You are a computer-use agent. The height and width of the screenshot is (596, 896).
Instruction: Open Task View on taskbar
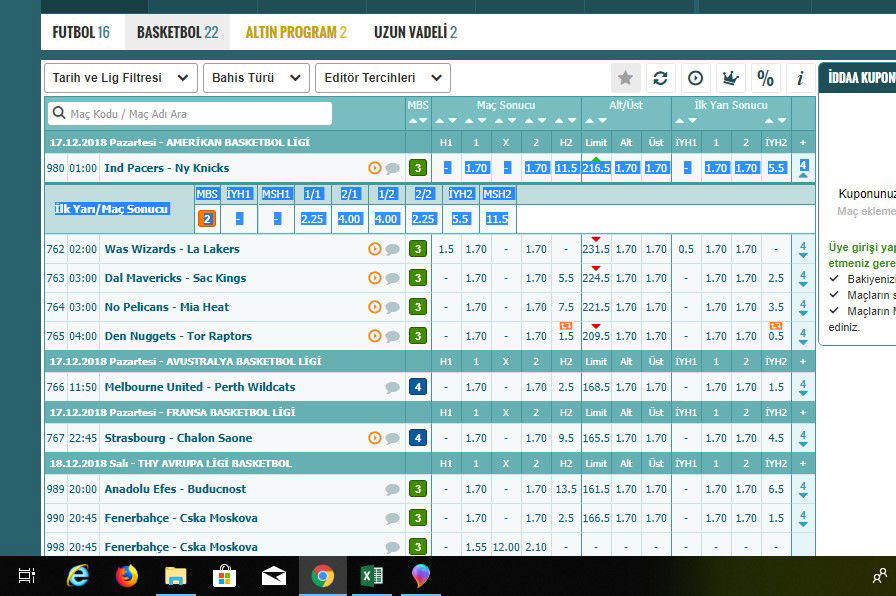pyautogui.click(x=27, y=576)
